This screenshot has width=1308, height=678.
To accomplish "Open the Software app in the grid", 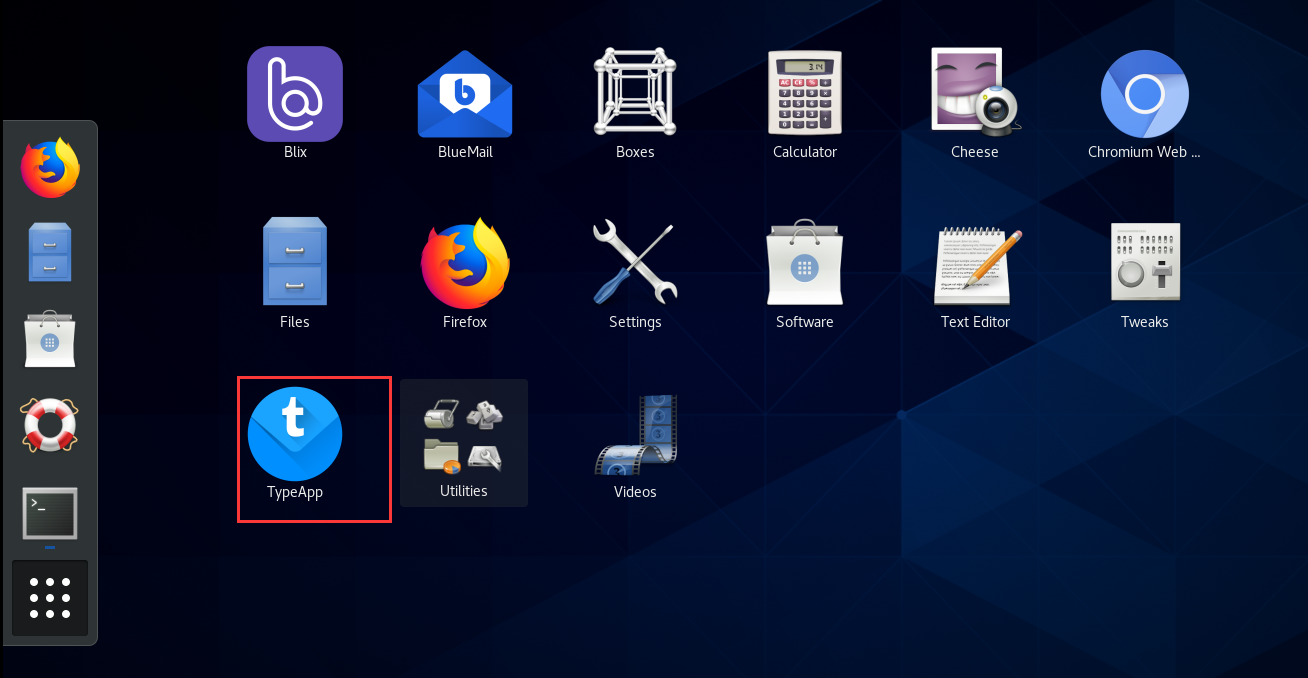I will coord(805,262).
